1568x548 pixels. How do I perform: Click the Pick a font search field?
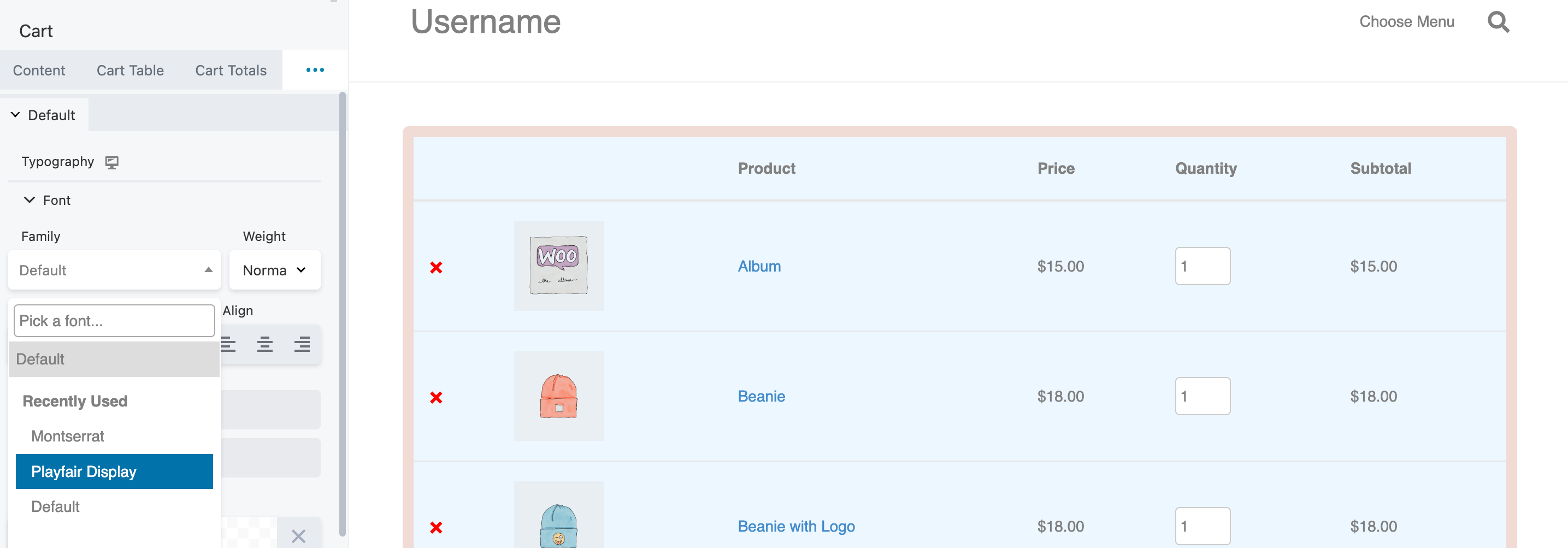coord(114,321)
